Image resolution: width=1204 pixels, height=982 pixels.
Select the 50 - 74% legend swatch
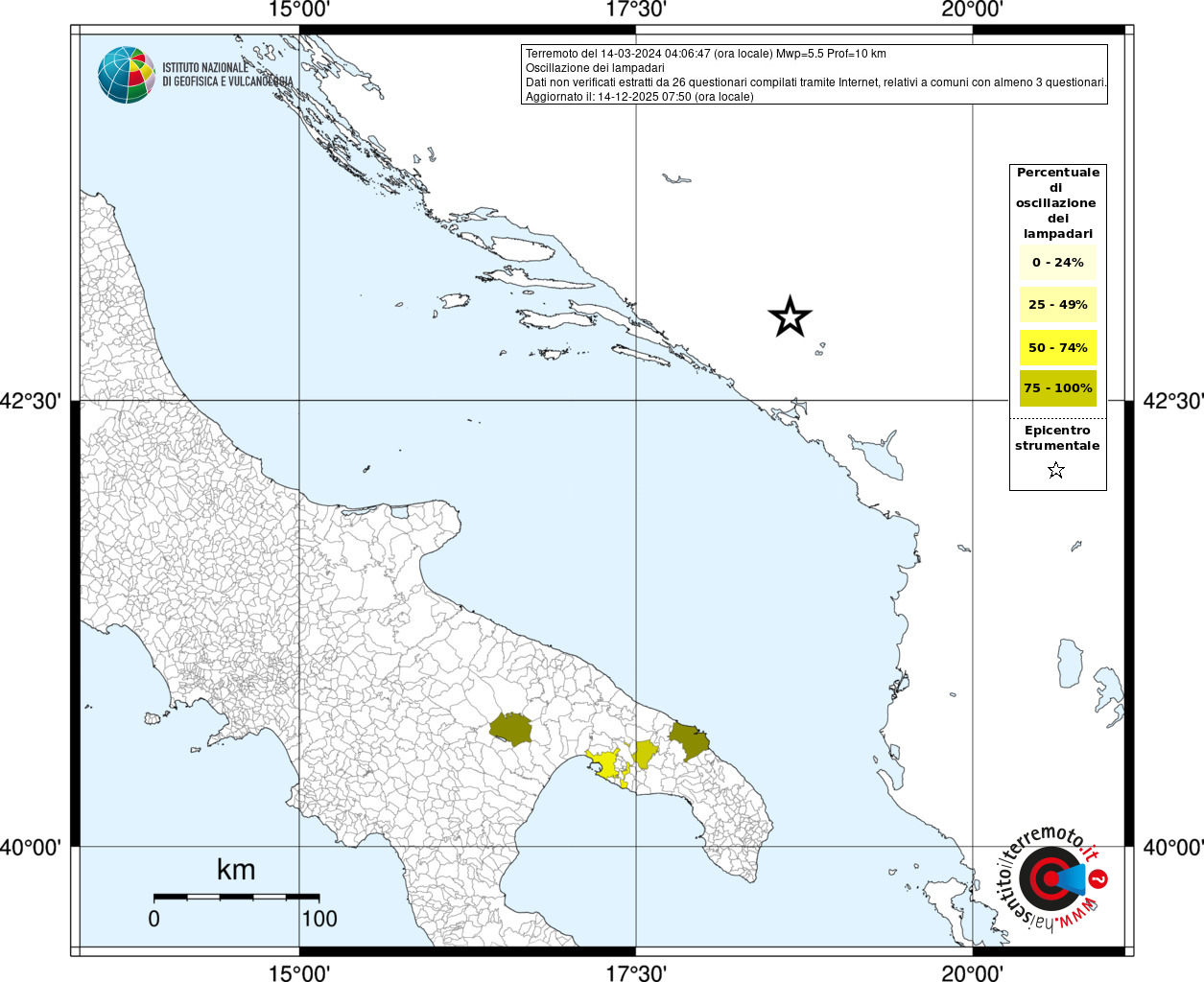[1057, 347]
